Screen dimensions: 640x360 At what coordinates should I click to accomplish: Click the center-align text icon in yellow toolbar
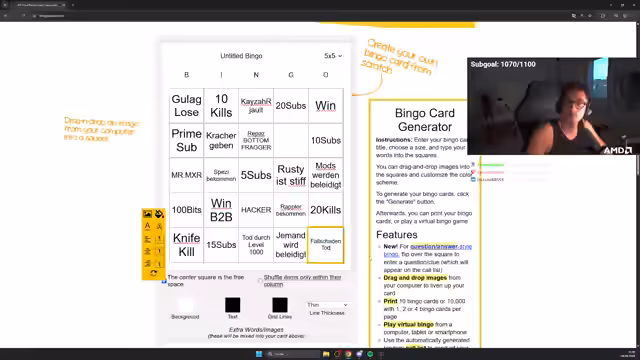(x=147, y=251)
